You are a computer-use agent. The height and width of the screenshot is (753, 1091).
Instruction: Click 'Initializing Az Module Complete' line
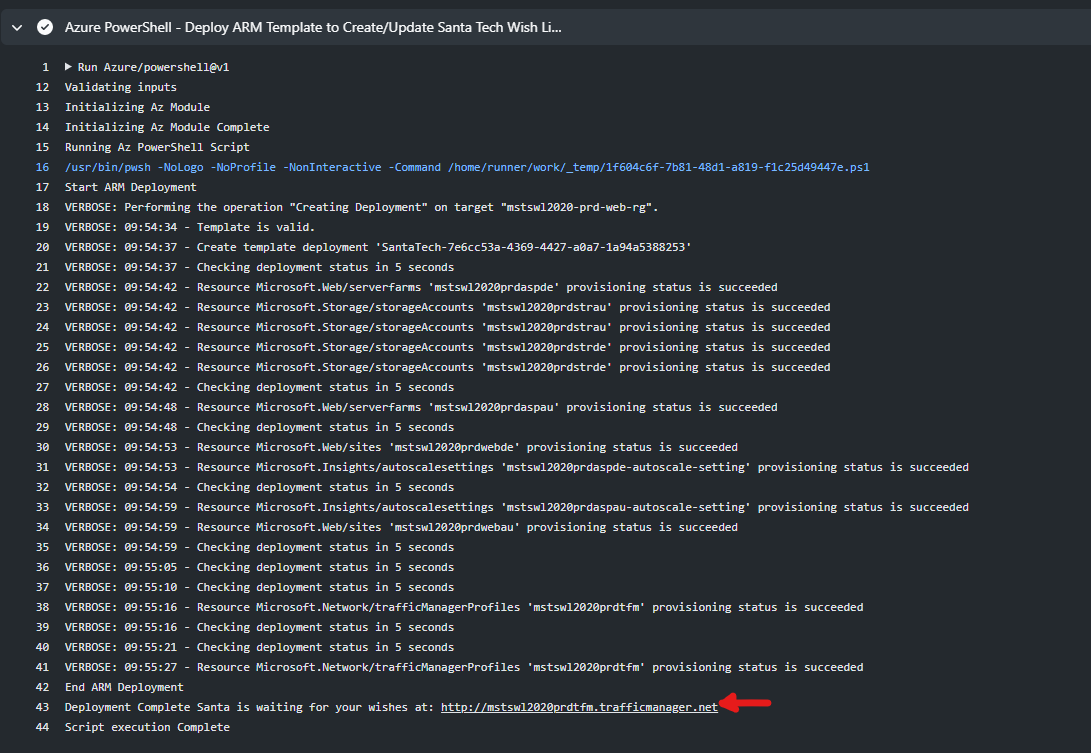click(167, 127)
